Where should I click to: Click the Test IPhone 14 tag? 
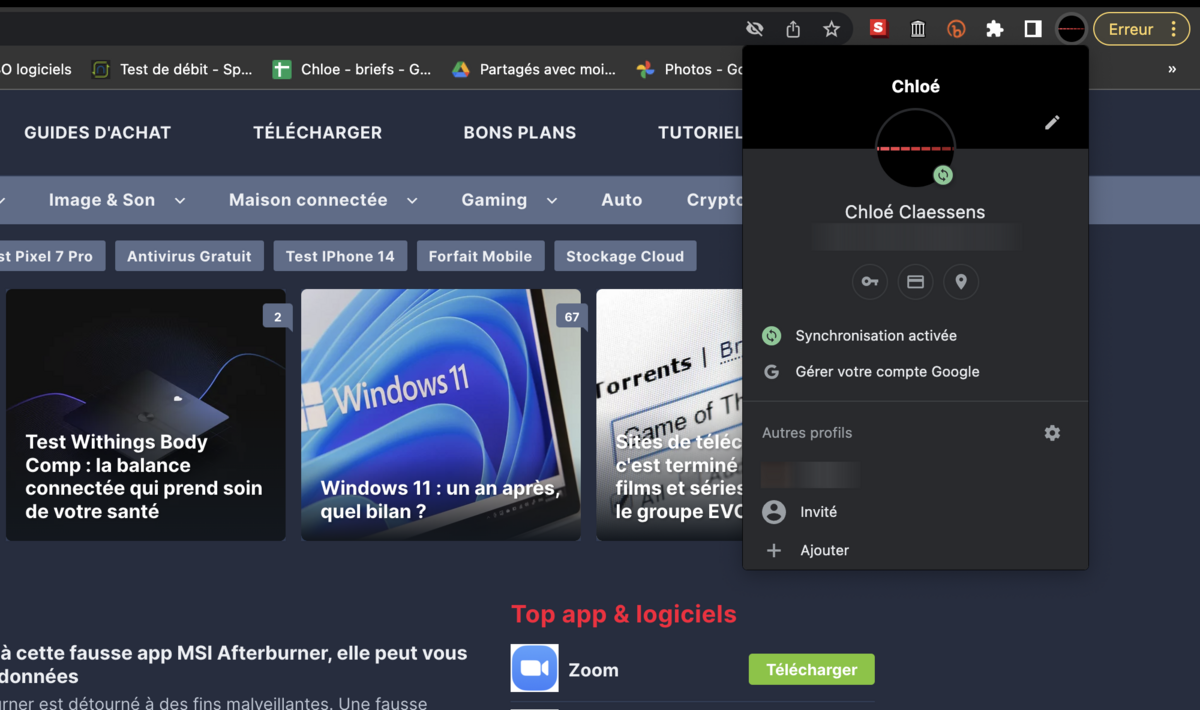click(x=340, y=256)
